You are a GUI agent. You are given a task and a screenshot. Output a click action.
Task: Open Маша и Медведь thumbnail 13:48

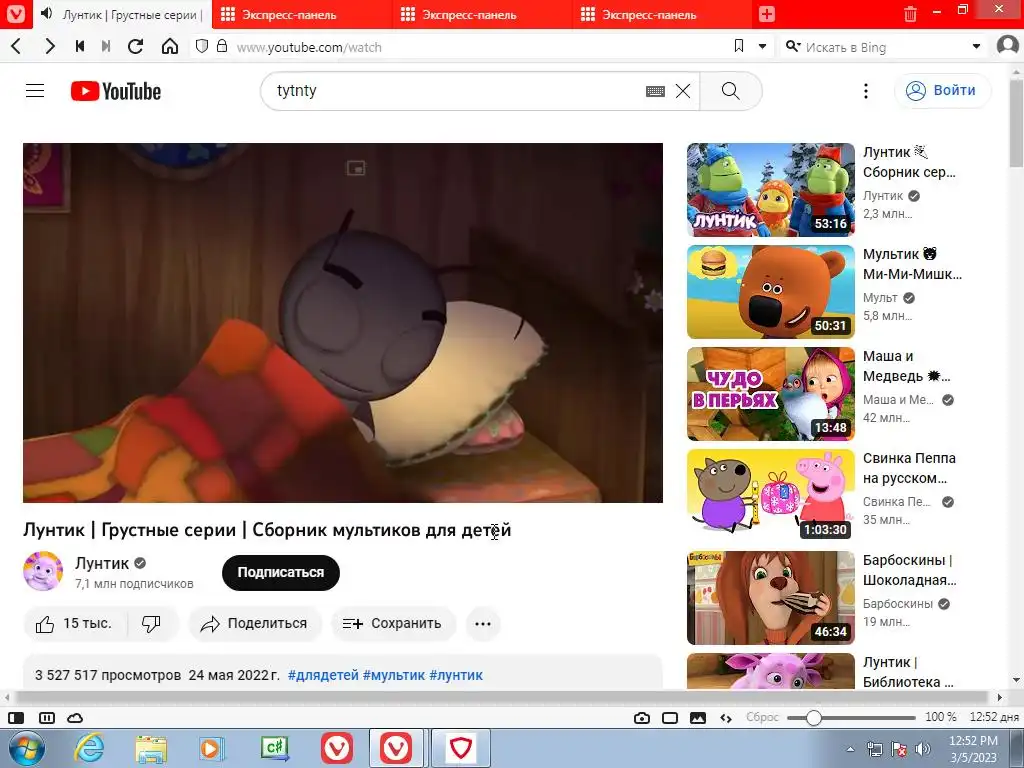[771, 394]
